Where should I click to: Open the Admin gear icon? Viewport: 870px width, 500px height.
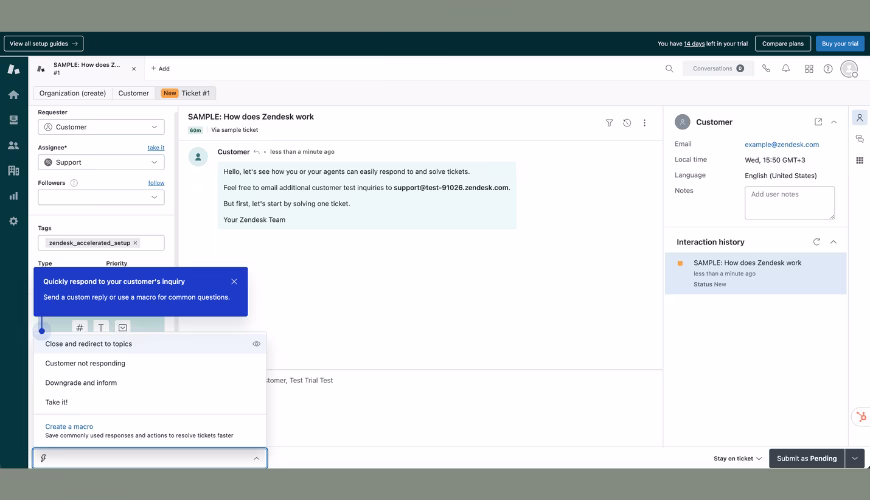[13, 221]
